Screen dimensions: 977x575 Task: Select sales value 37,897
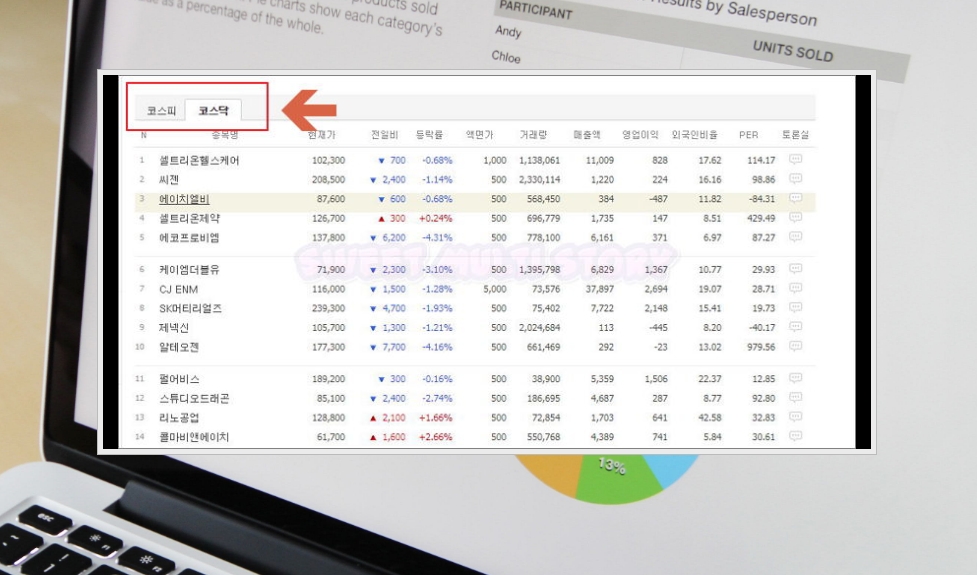pos(599,289)
